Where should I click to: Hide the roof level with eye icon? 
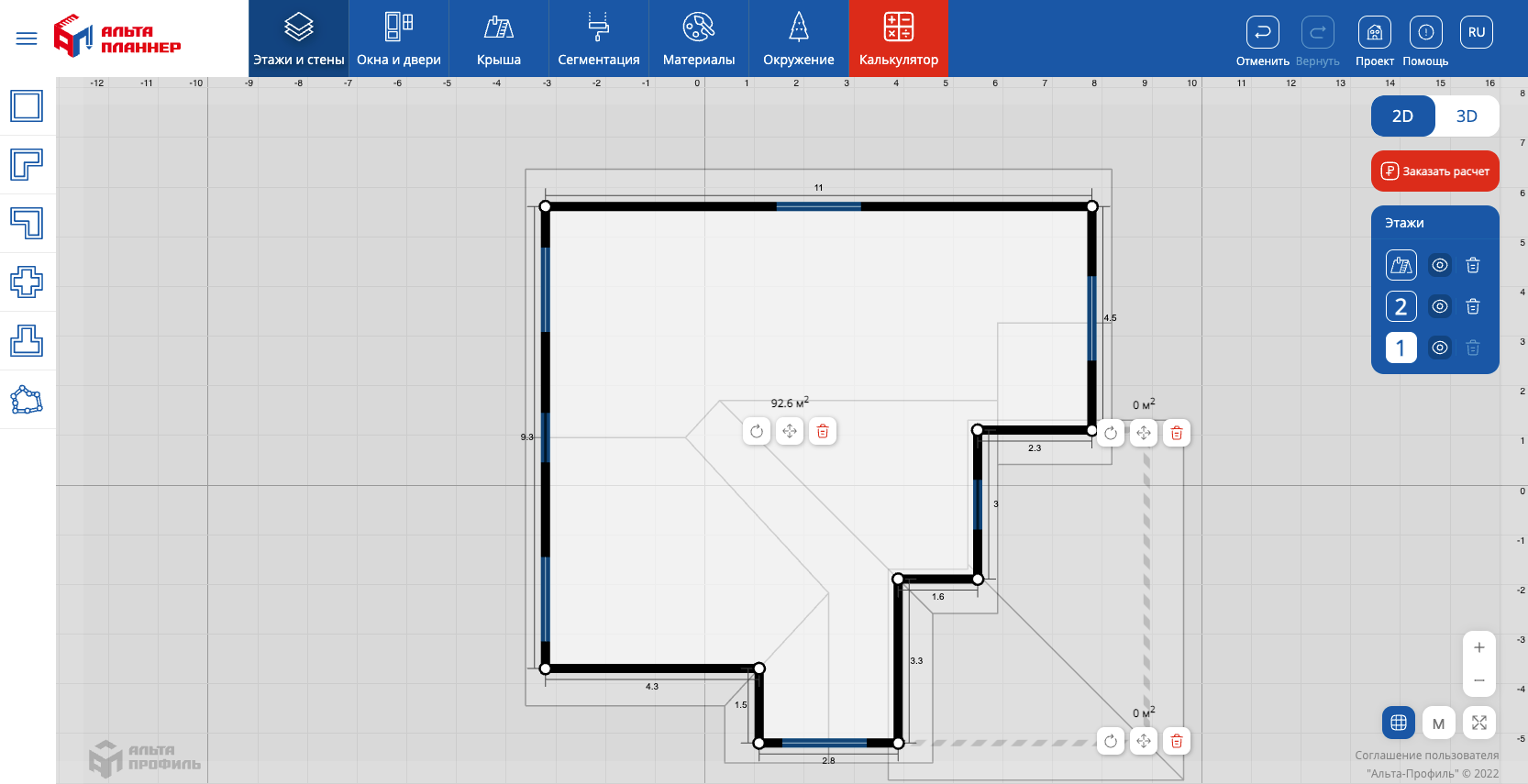tap(1440, 265)
